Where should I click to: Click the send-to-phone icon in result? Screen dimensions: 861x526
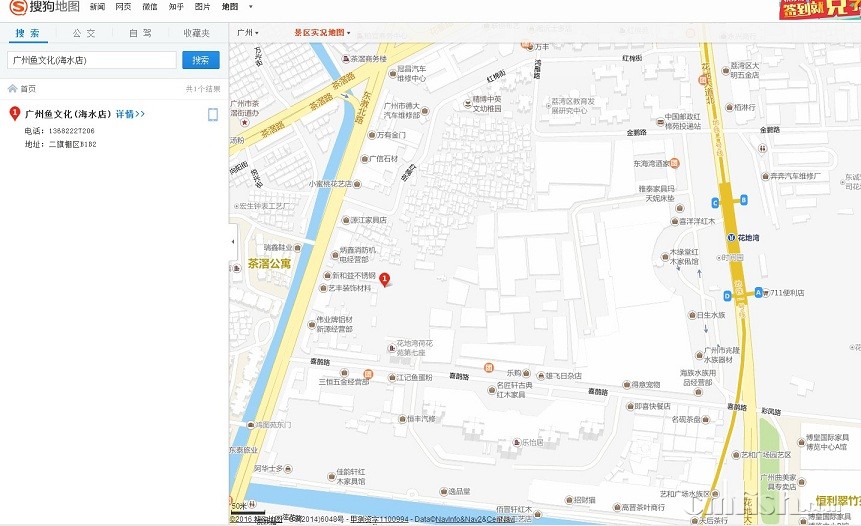click(213, 114)
